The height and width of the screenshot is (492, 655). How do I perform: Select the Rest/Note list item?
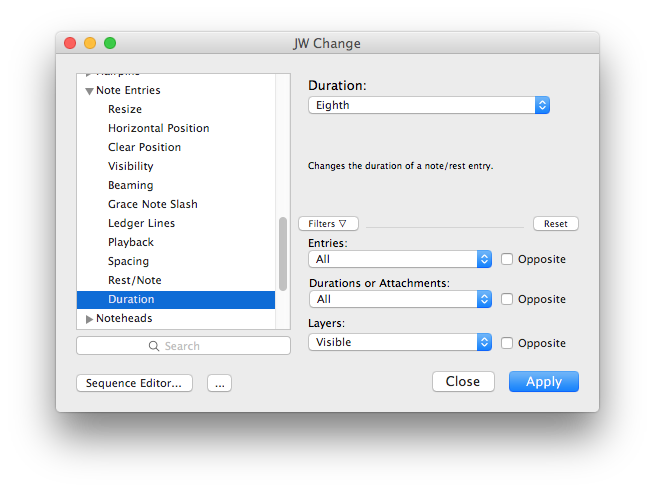135,280
